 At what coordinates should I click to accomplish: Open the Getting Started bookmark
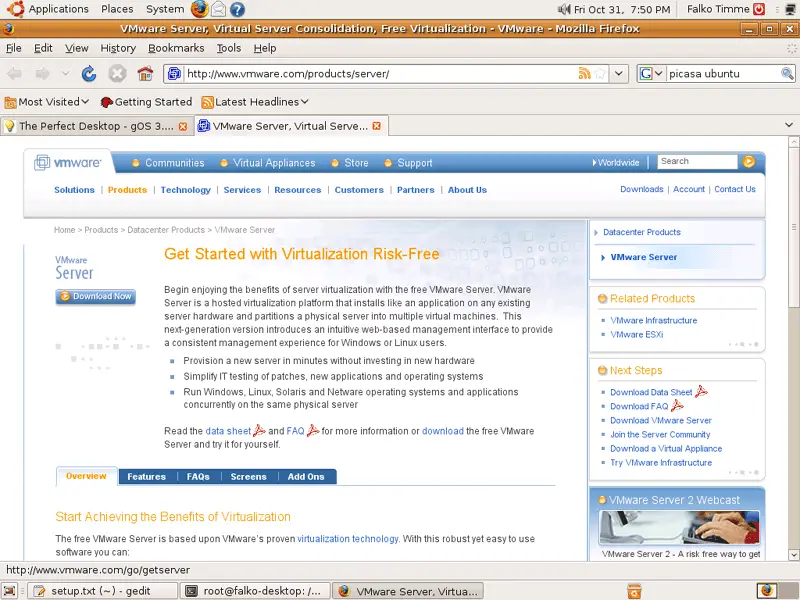pyautogui.click(x=146, y=102)
